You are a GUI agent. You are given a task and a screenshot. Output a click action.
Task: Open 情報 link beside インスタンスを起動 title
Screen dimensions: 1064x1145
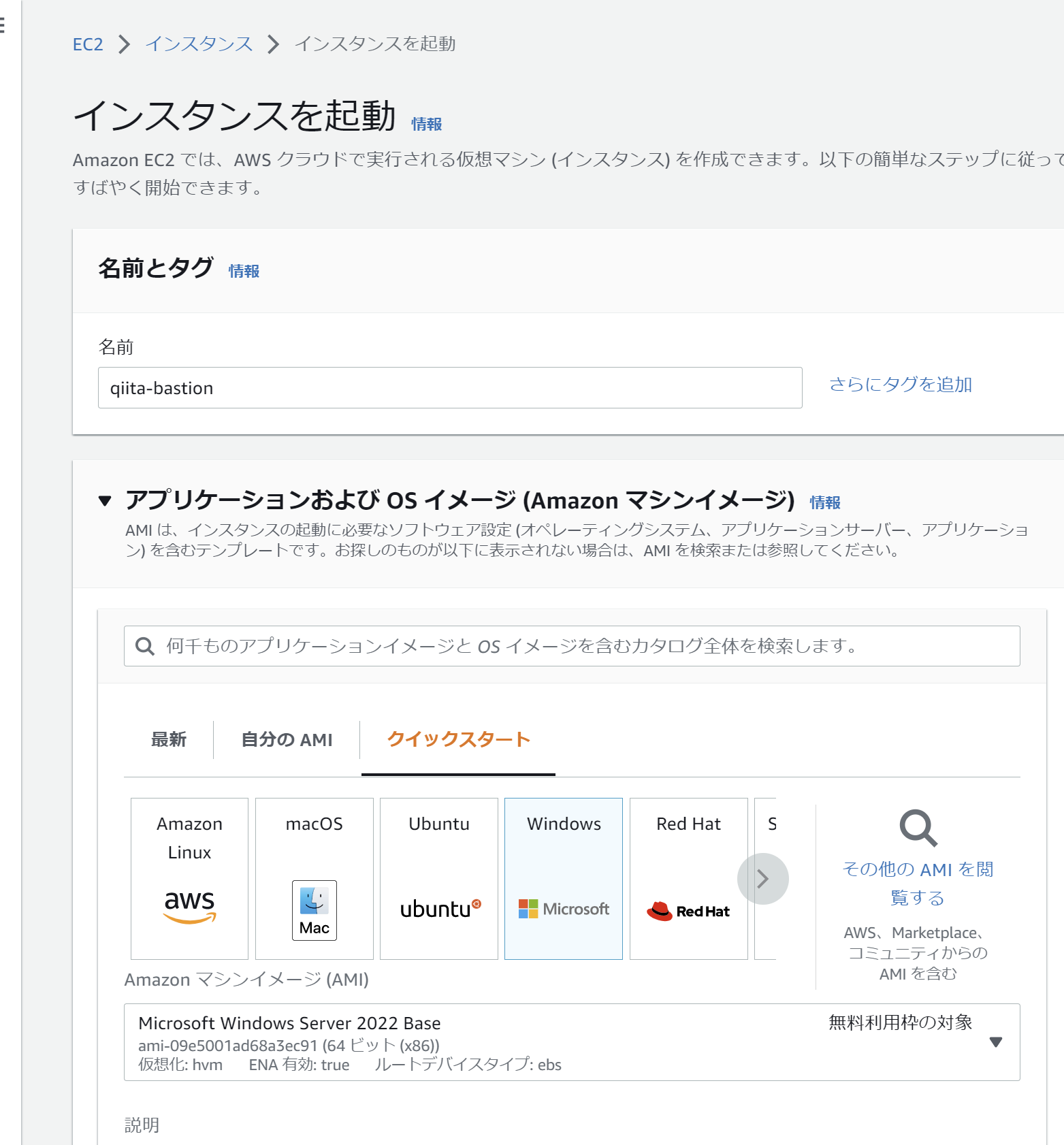(x=427, y=124)
